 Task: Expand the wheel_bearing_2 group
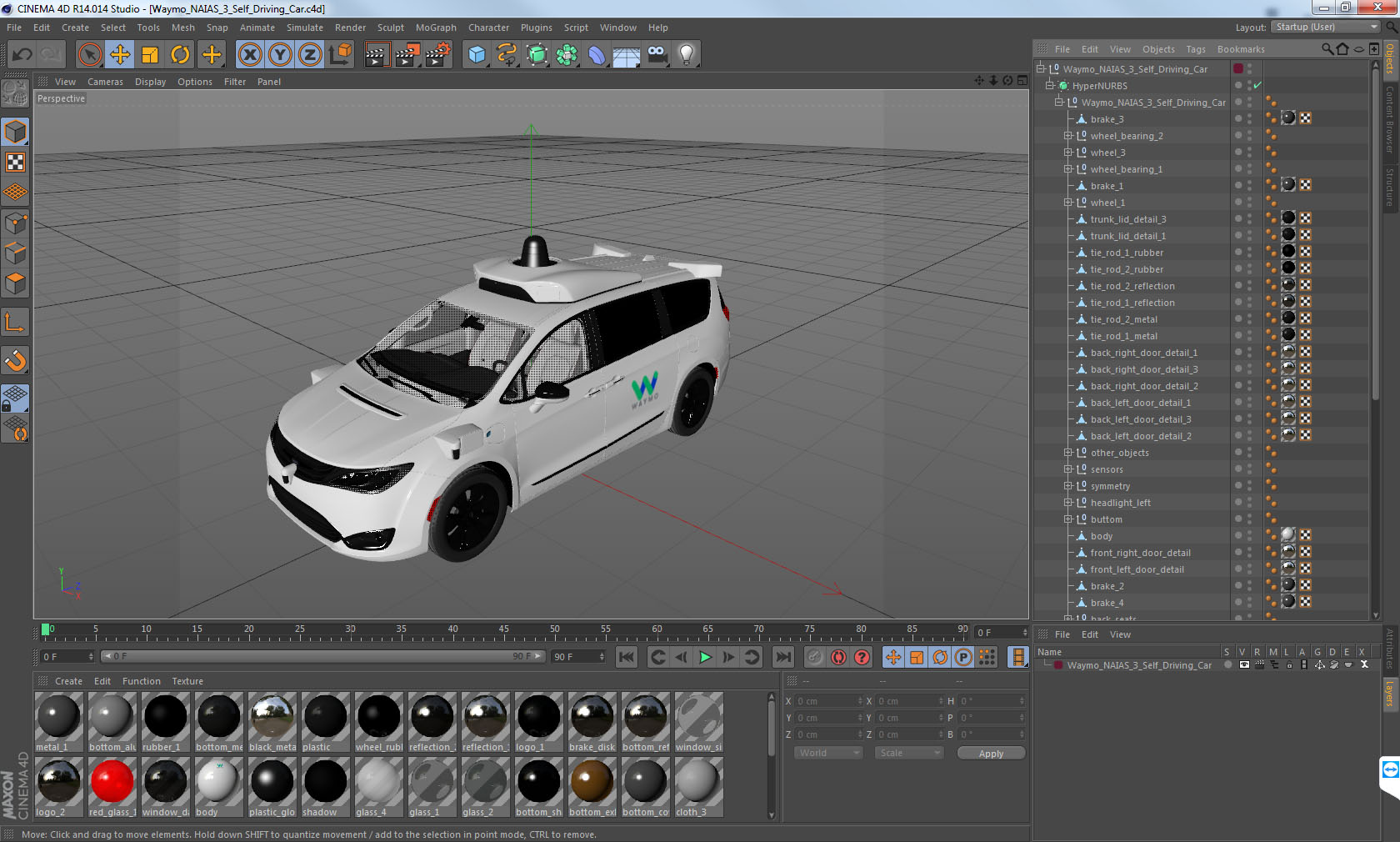point(1067,136)
